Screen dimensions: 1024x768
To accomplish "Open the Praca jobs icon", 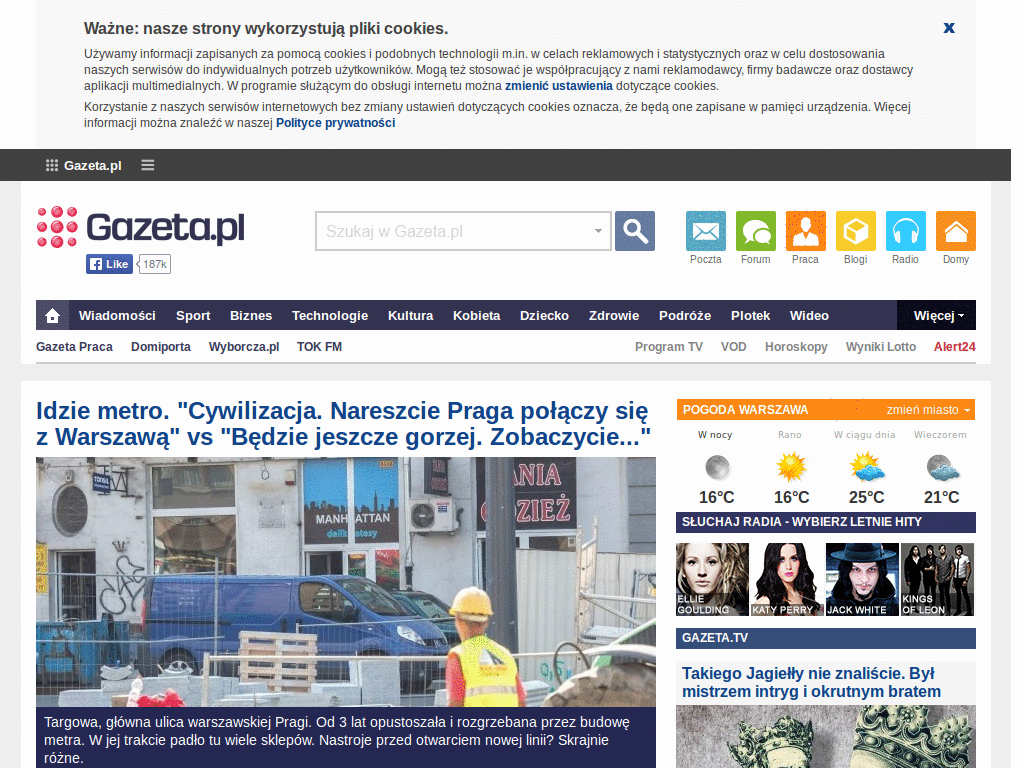I will pyautogui.click(x=805, y=231).
